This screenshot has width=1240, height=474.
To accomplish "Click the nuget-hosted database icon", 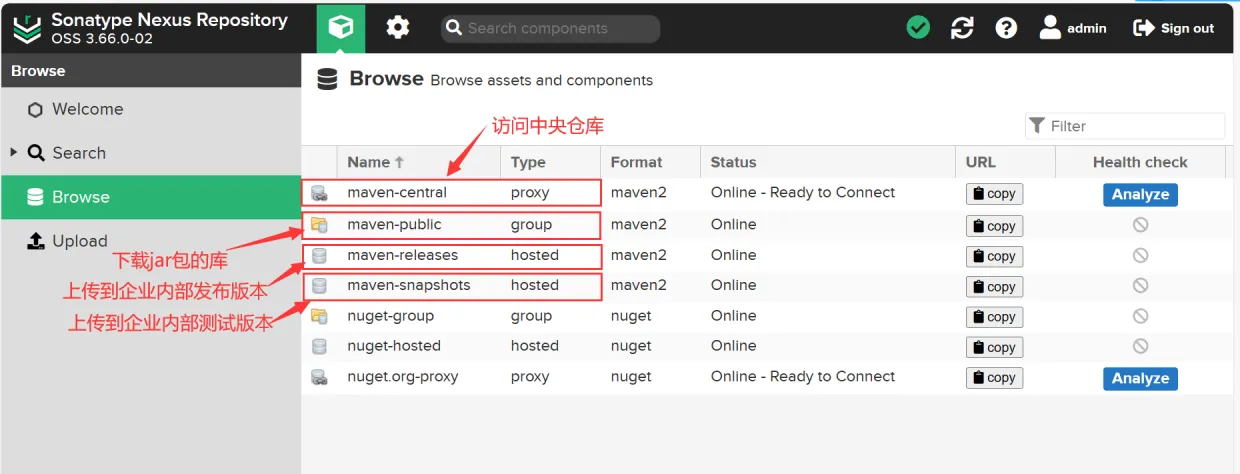I will [x=319, y=347].
